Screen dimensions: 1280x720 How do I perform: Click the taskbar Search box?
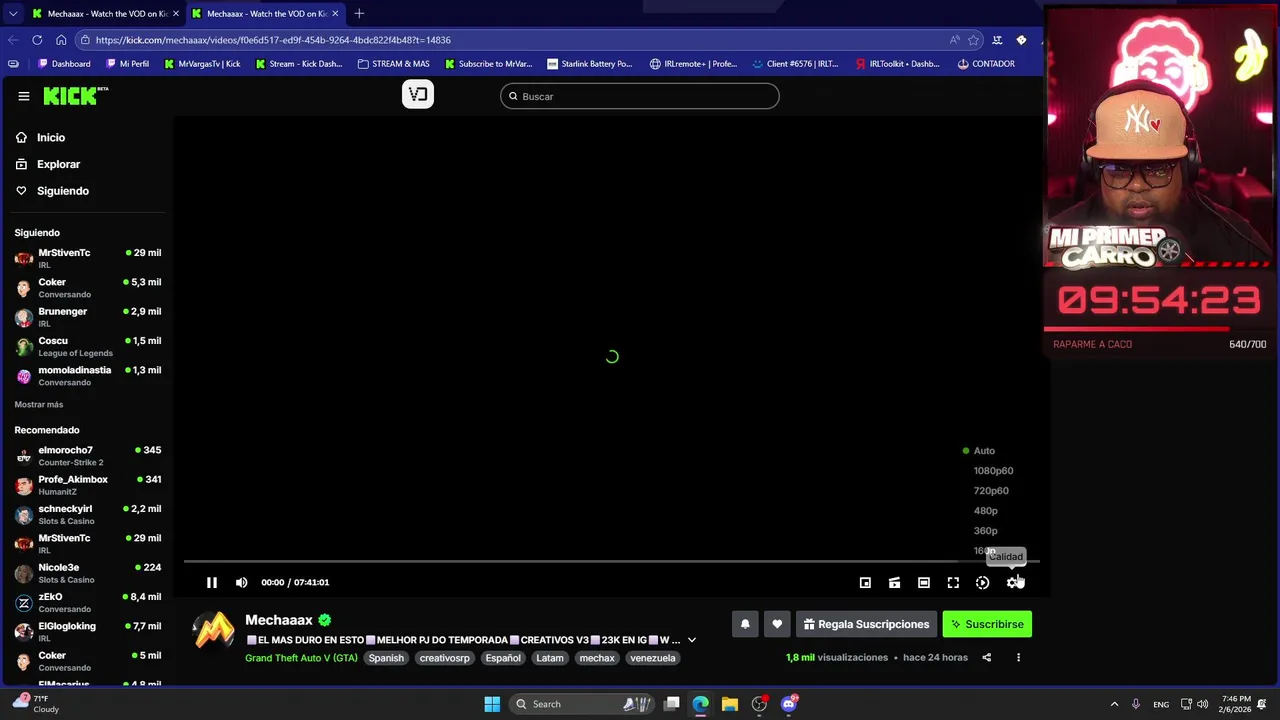(x=582, y=704)
